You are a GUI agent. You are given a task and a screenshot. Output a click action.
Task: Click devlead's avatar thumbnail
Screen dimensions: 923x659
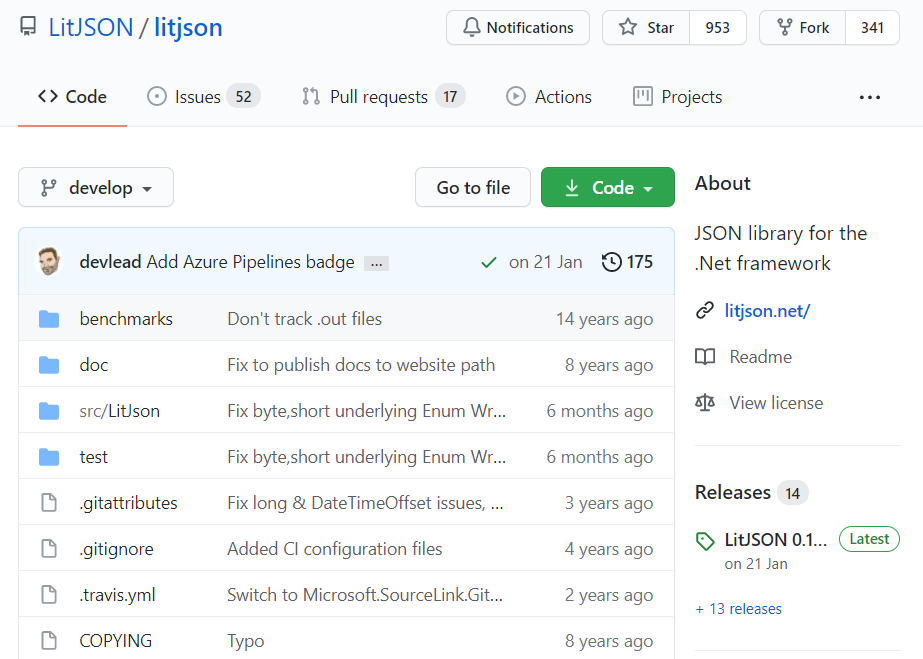pyautogui.click(x=49, y=261)
